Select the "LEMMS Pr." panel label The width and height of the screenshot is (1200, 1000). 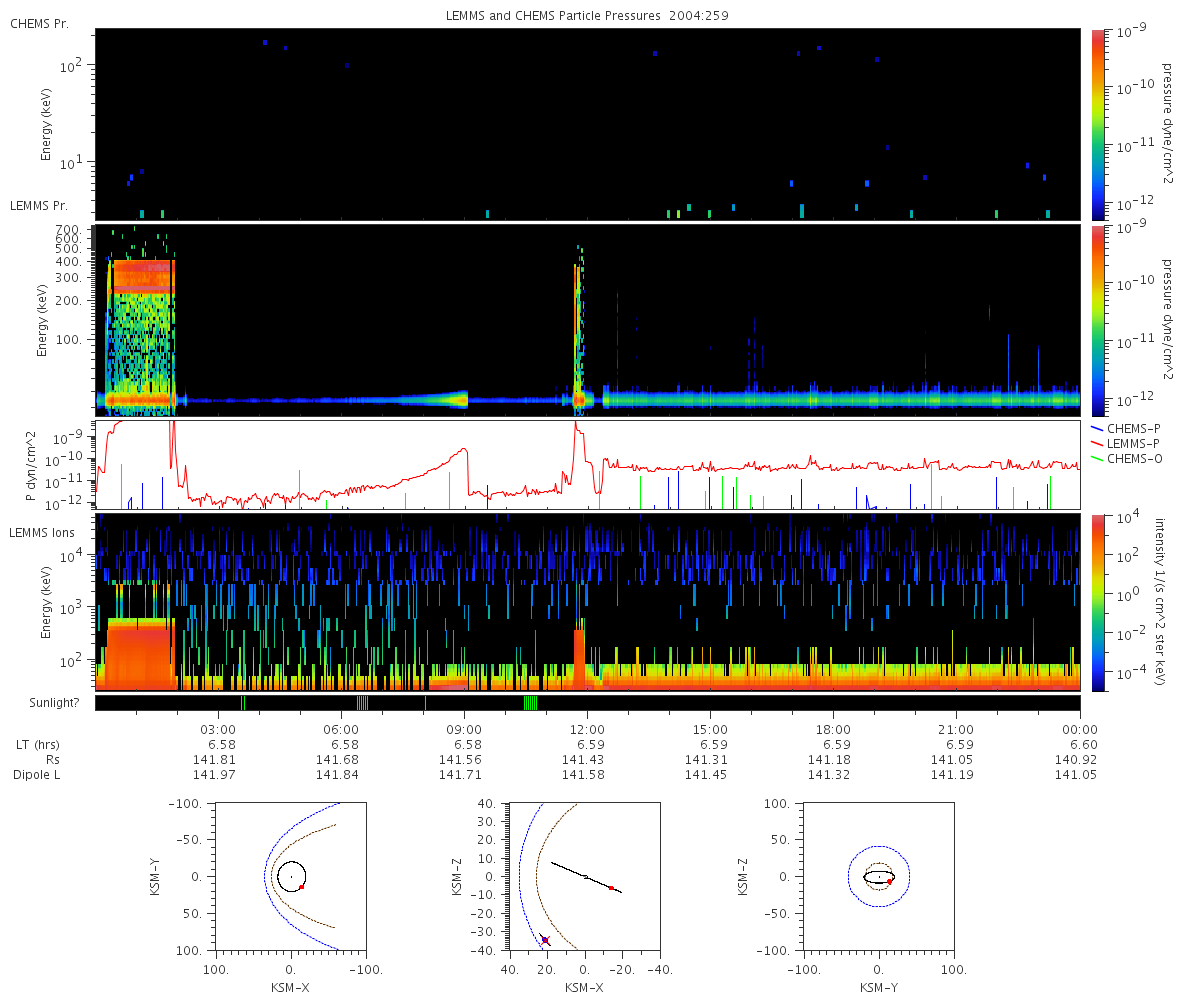coord(39,205)
